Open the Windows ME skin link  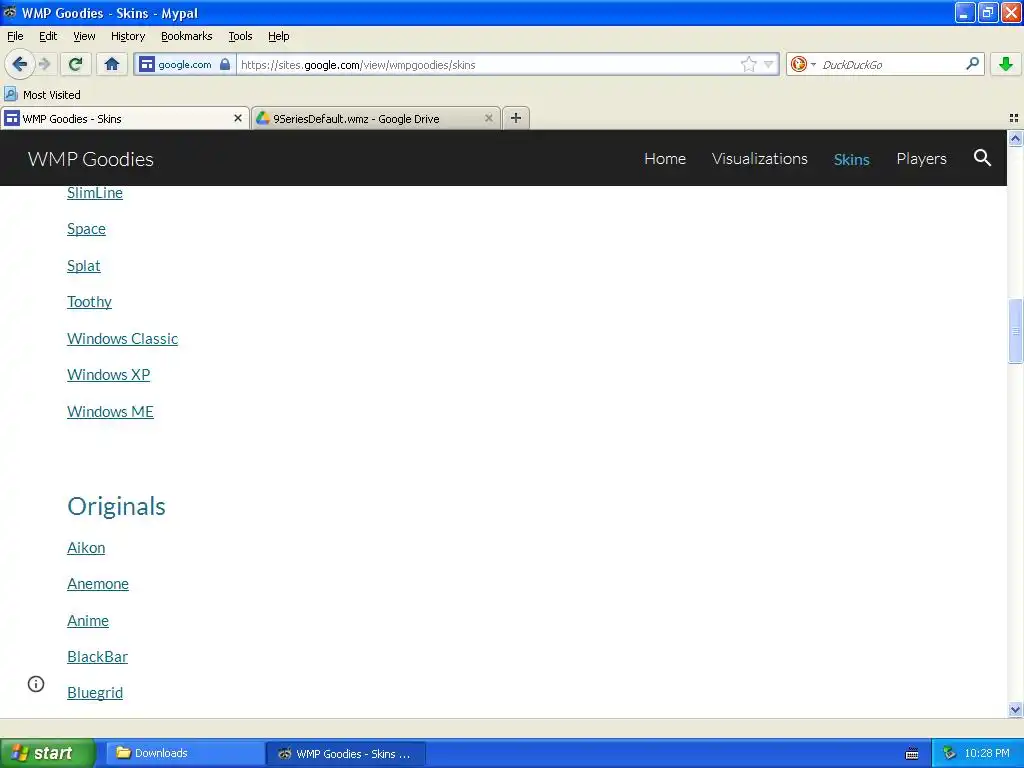[x=110, y=411]
